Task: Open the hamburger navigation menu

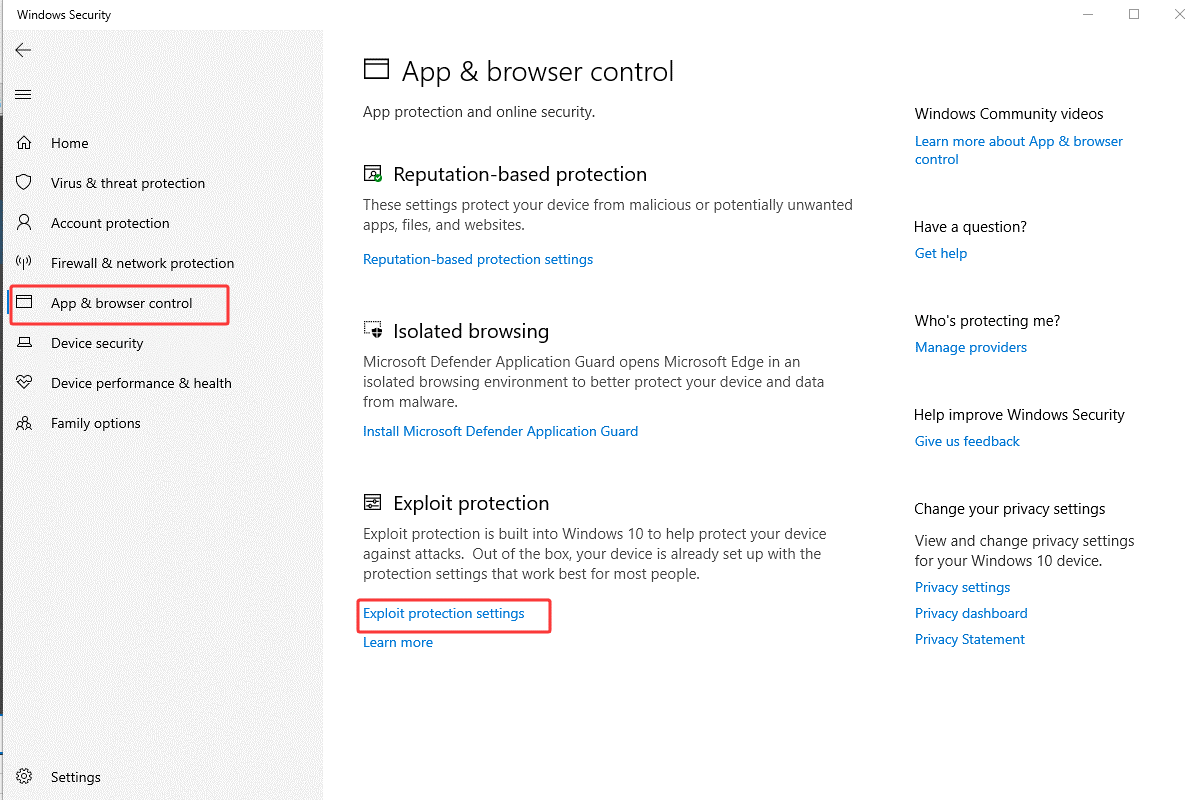Action: 23,95
